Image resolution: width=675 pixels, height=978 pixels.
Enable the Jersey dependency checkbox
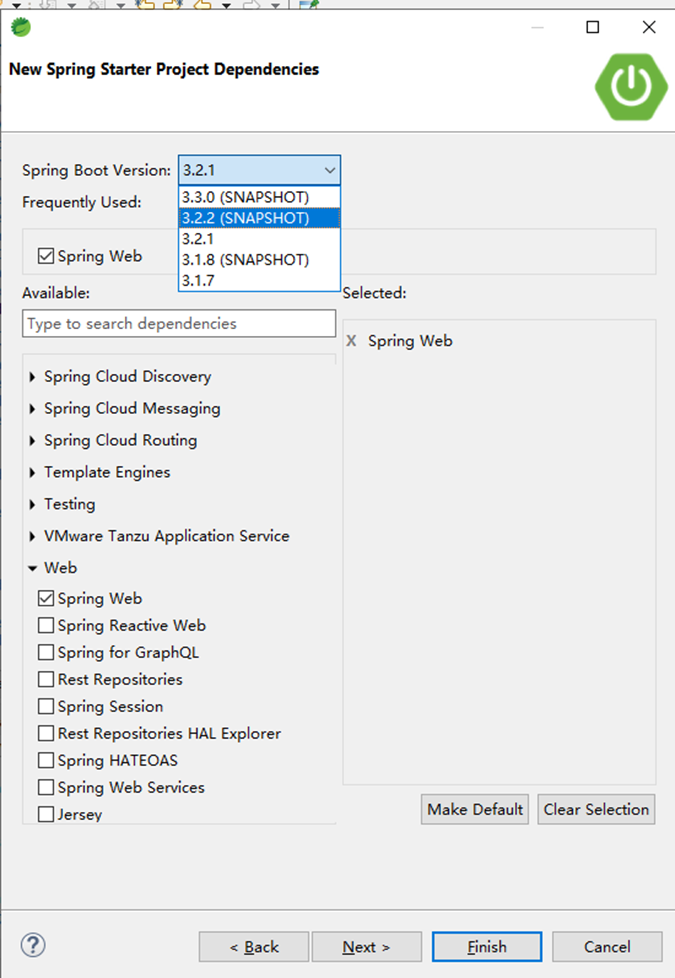pos(45,814)
